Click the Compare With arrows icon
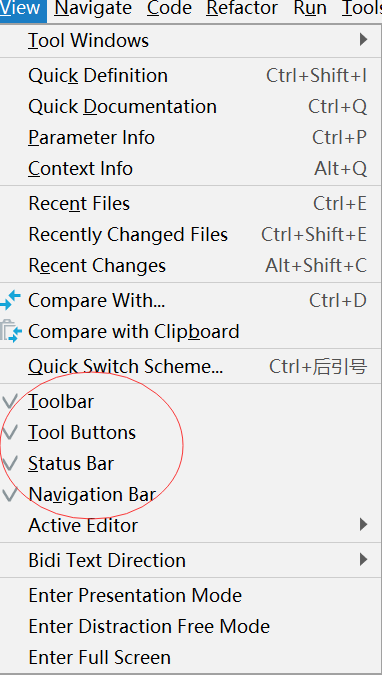Viewport: 382px width, 675px height. [x=10, y=300]
